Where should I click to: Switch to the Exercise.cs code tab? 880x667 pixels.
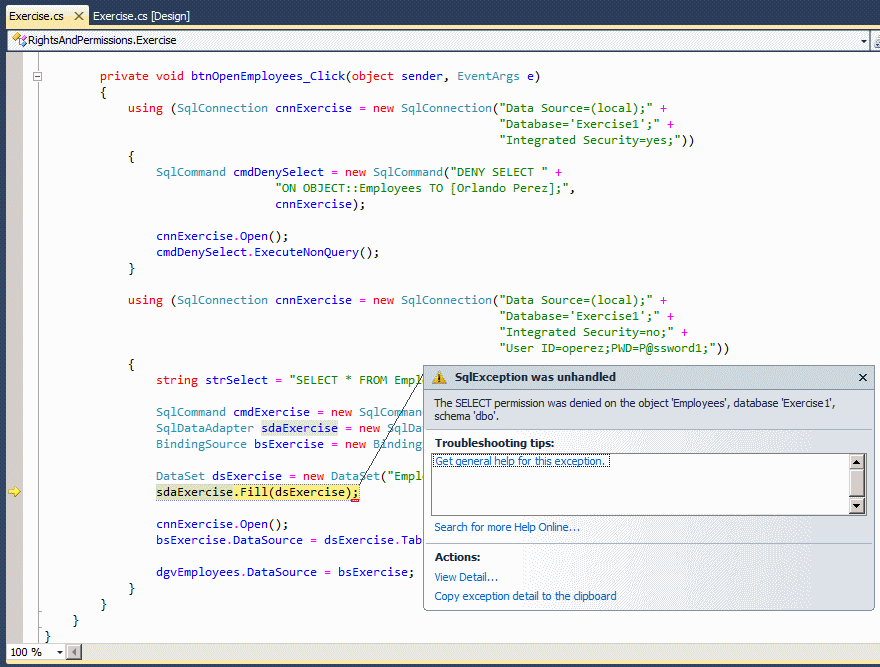[x=36, y=16]
